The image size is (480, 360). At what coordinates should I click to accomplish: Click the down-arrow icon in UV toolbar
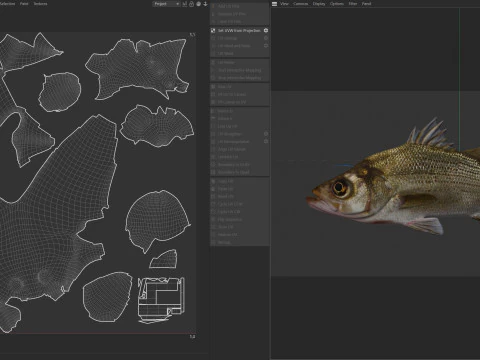pos(205,4)
